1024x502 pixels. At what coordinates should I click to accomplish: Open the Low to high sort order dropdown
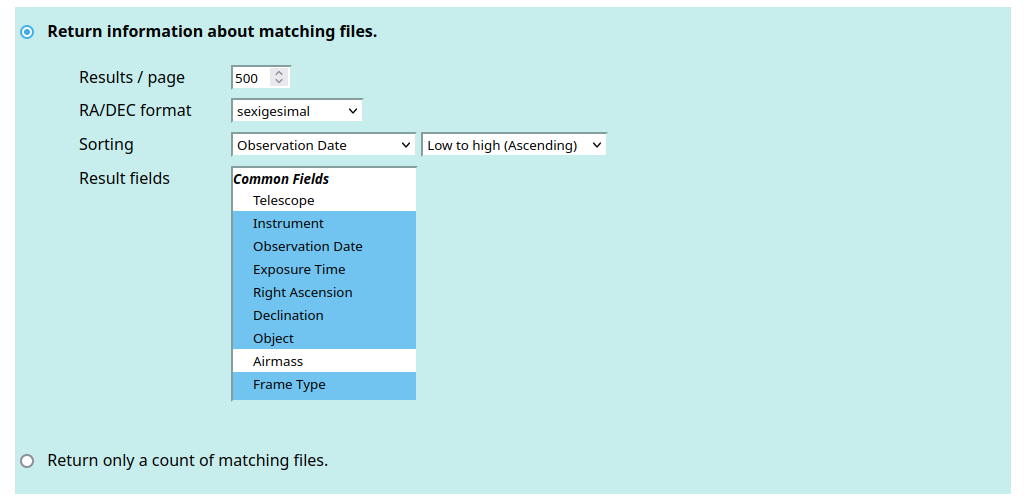coord(514,145)
